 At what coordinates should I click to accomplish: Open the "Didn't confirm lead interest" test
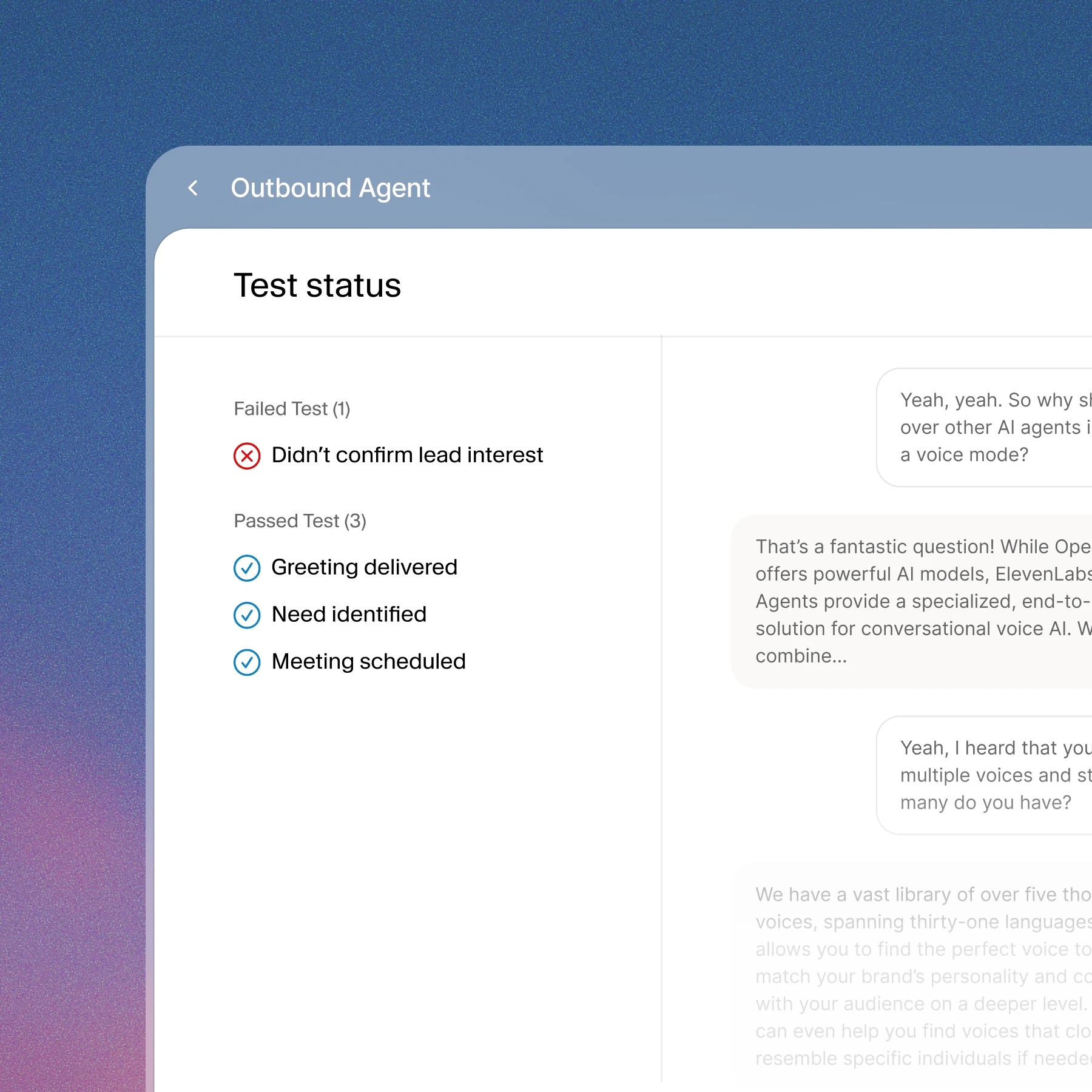pyautogui.click(x=406, y=455)
